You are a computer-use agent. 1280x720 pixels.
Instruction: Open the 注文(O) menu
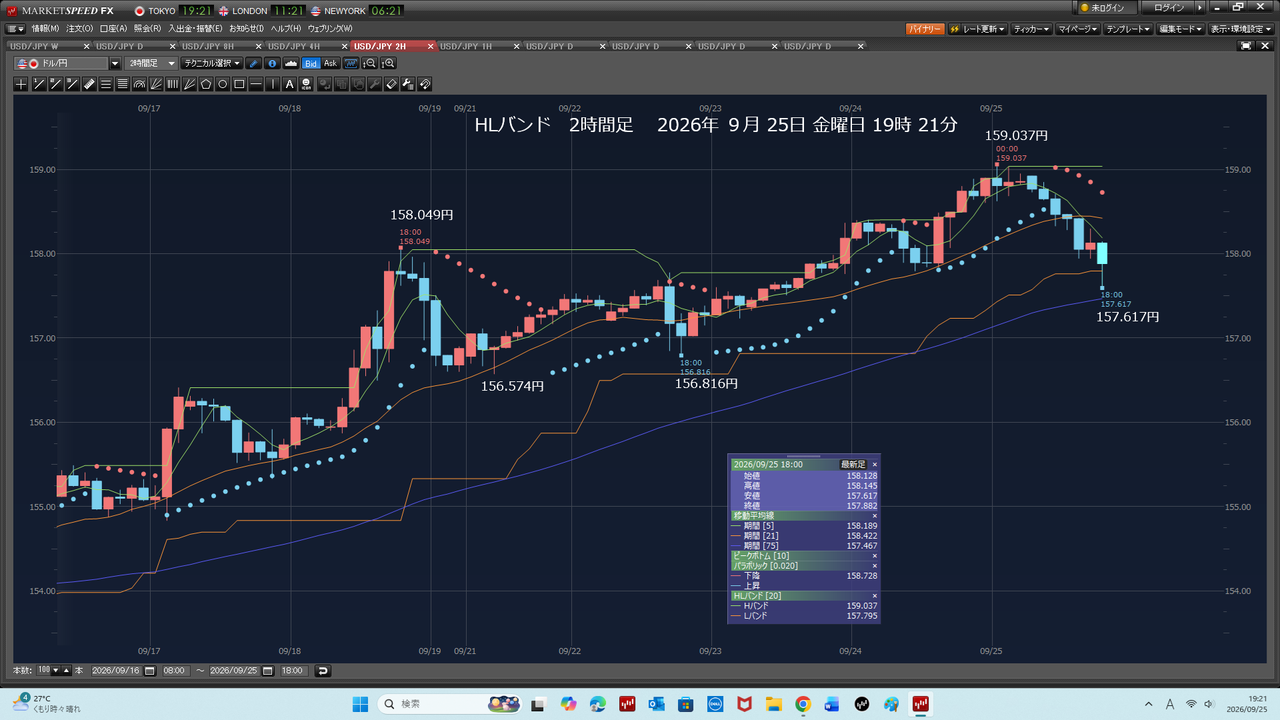coord(79,29)
